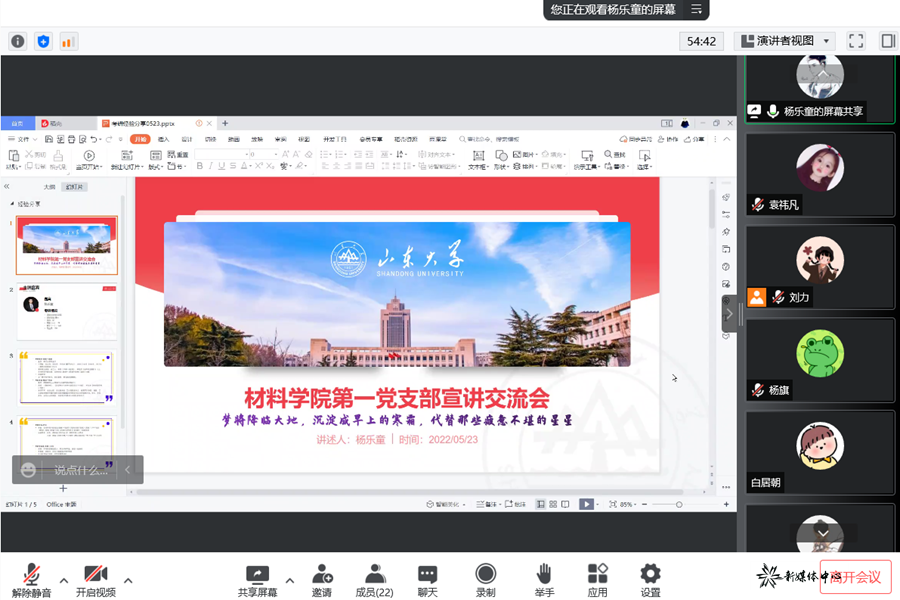Enter full screen mode icon
The height and width of the screenshot is (600, 900).
856,41
